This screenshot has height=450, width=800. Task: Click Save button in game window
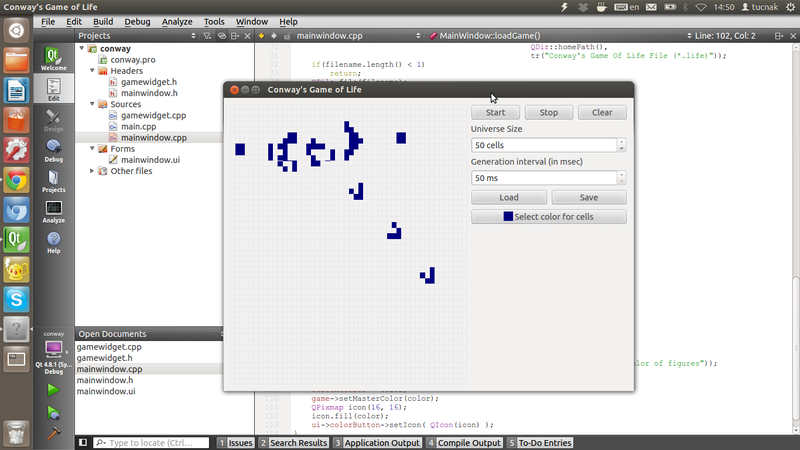coord(589,197)
